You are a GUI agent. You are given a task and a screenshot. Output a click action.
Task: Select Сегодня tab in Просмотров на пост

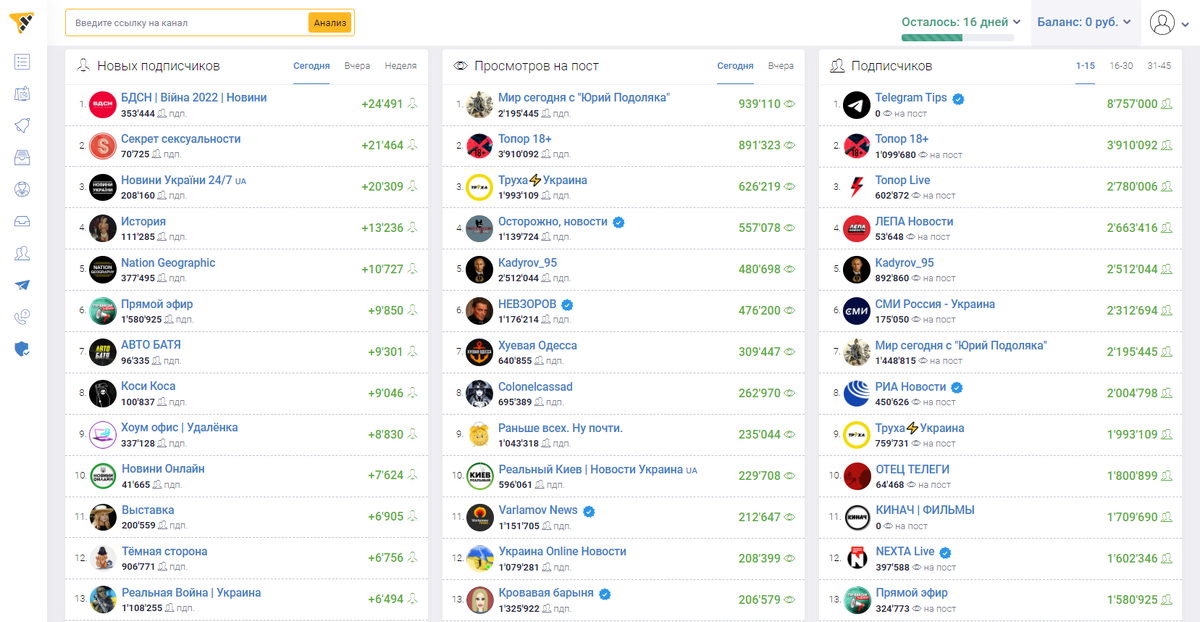click(x=735, y=66)
